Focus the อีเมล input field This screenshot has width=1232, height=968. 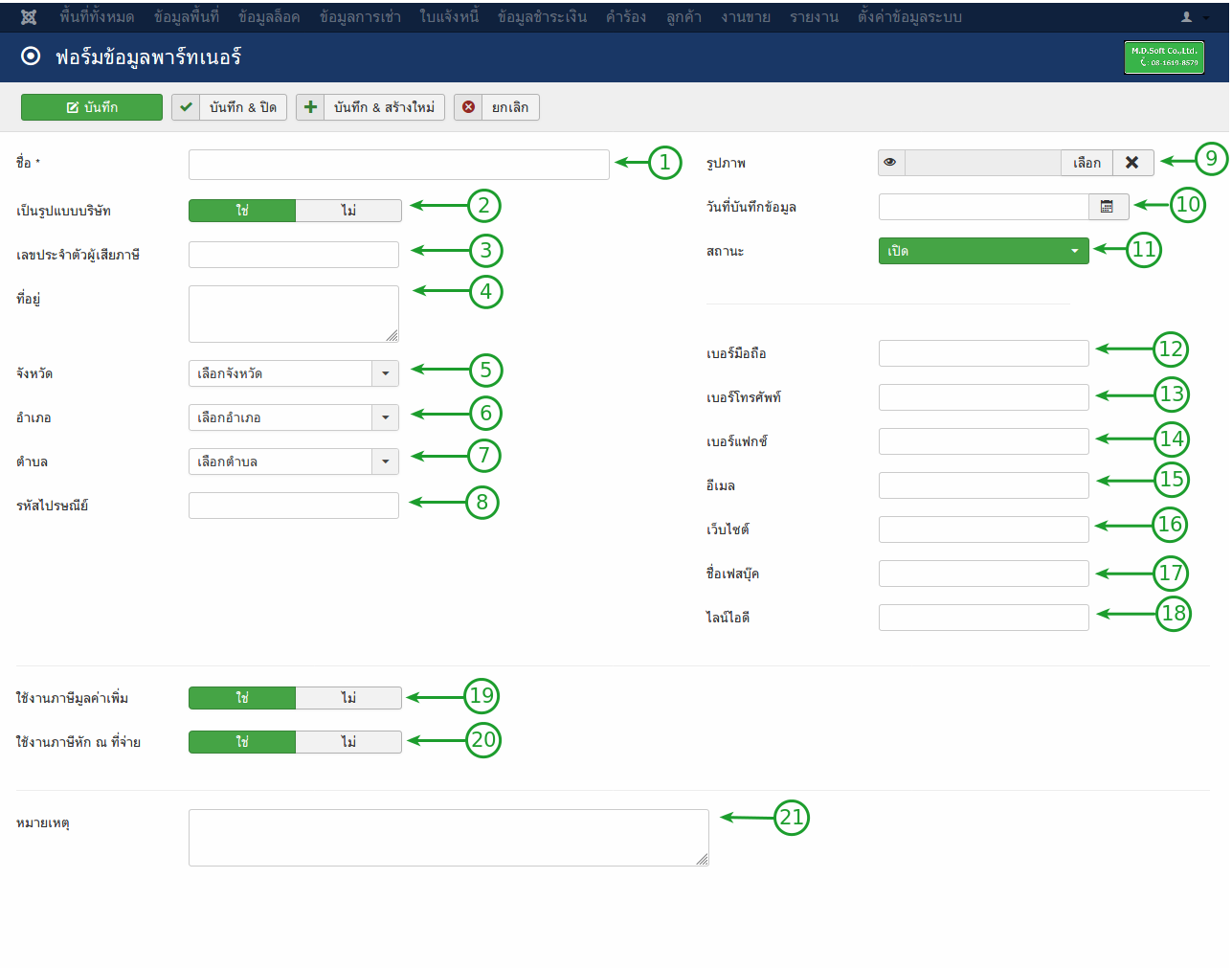(984, 485)
